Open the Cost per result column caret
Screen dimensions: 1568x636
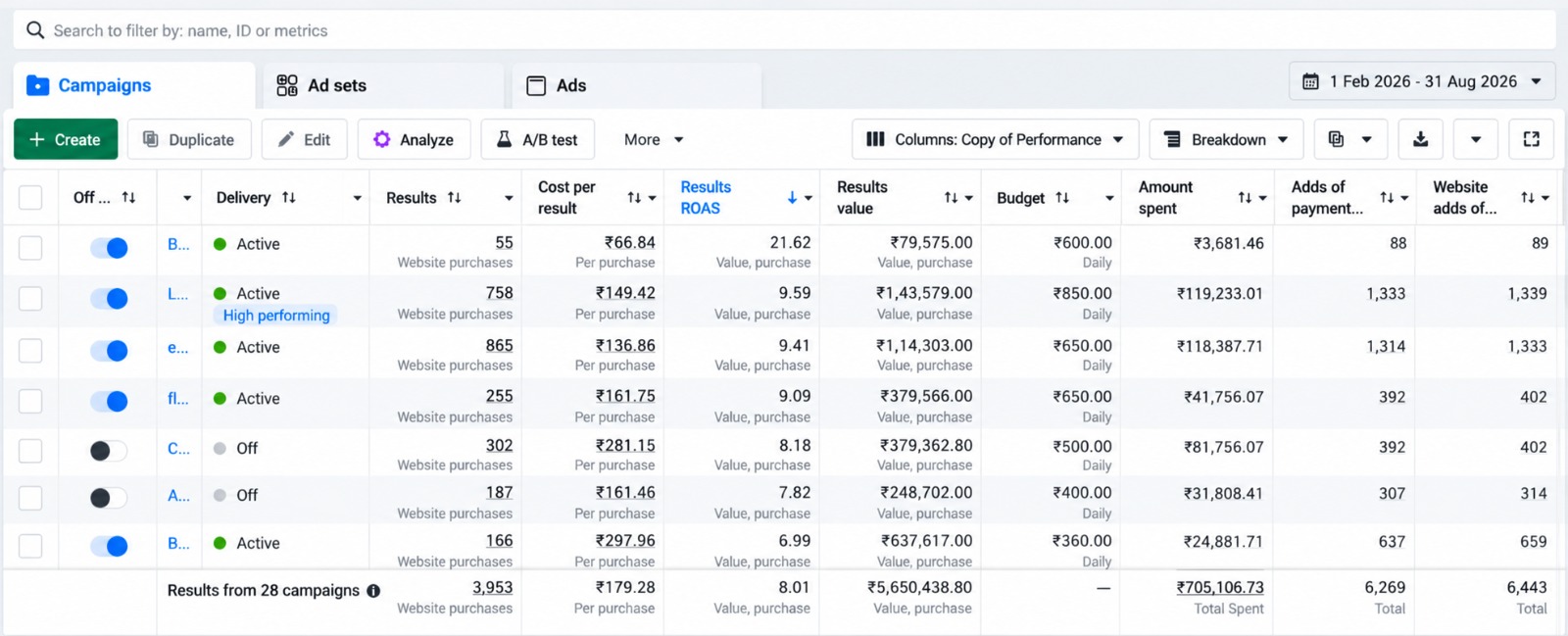tap(652, 198)
